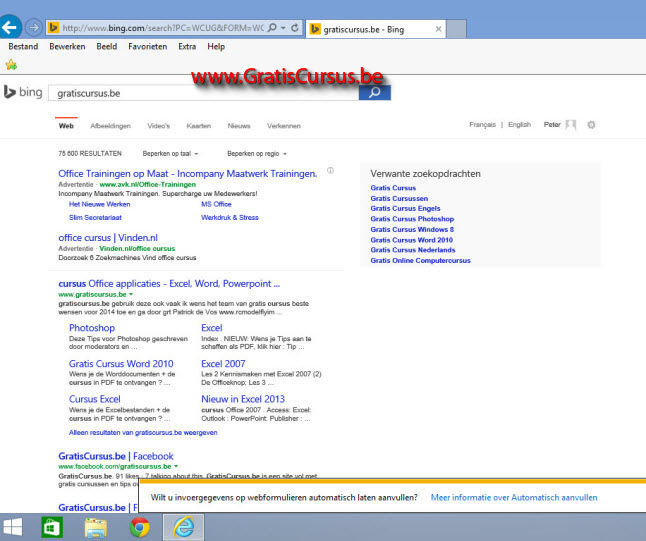The width and height of the screenshot is (646, 541).
Task: Click the blue Bing search button
Action: coord(374,93)
